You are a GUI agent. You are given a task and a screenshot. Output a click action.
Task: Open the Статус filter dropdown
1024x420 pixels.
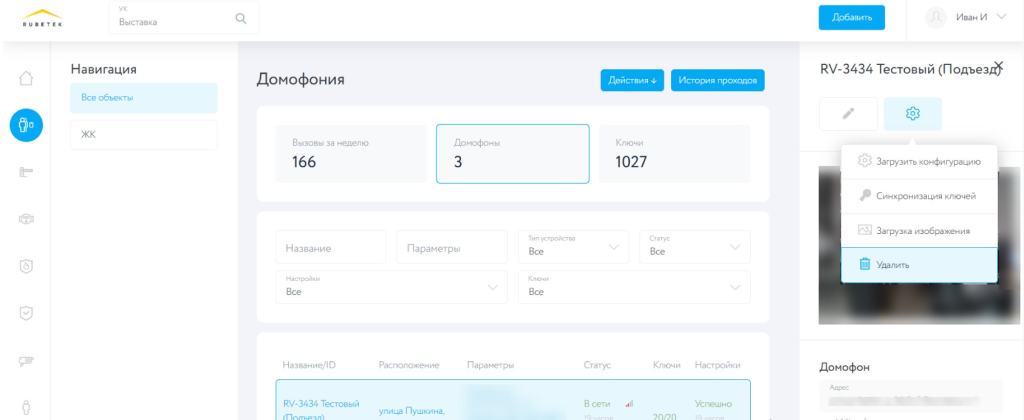pos(694,246)
